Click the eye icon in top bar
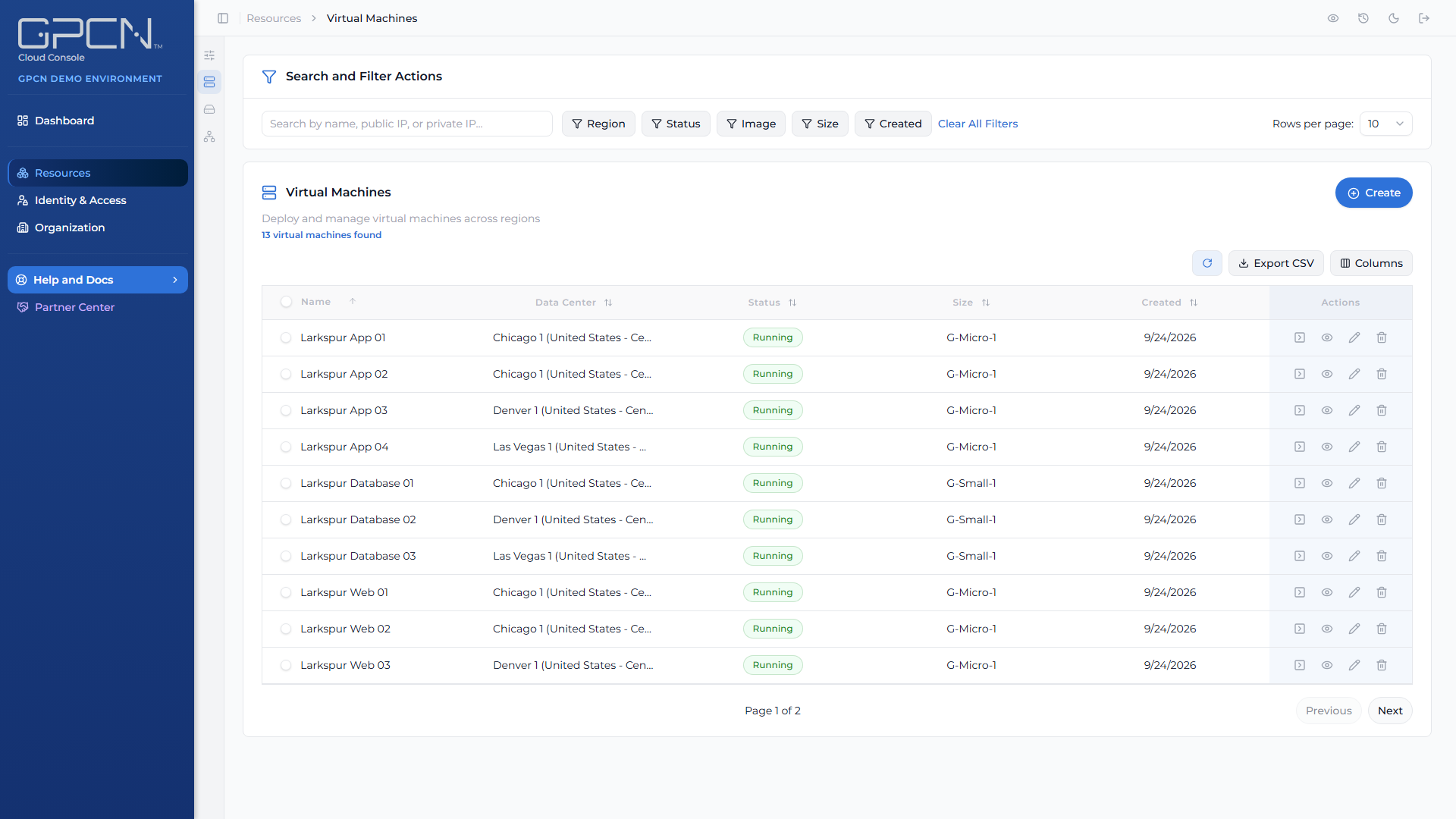 click(x=1333, y=18)
